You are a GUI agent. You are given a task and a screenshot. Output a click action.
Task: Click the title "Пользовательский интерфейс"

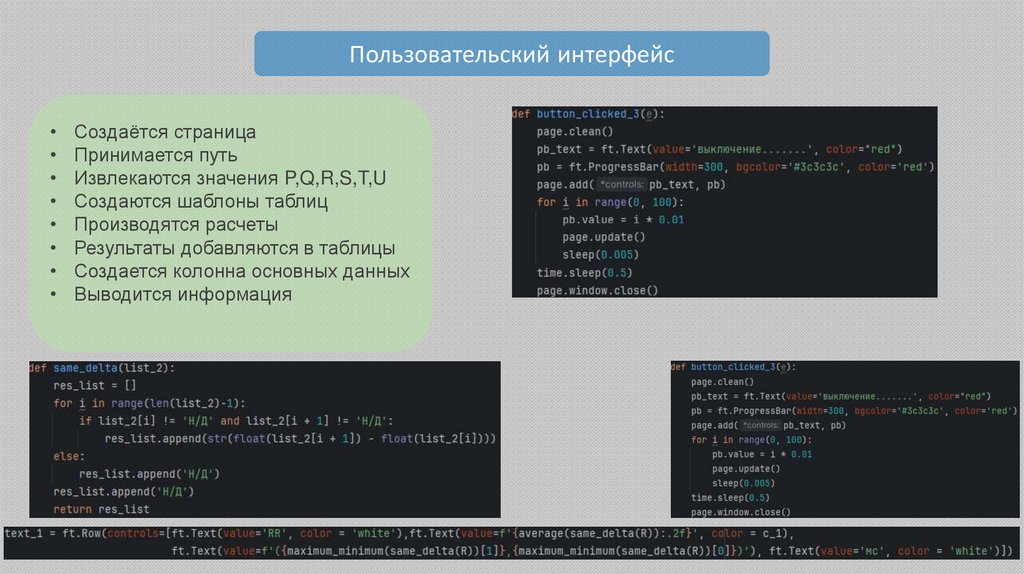tap(511, 54)
